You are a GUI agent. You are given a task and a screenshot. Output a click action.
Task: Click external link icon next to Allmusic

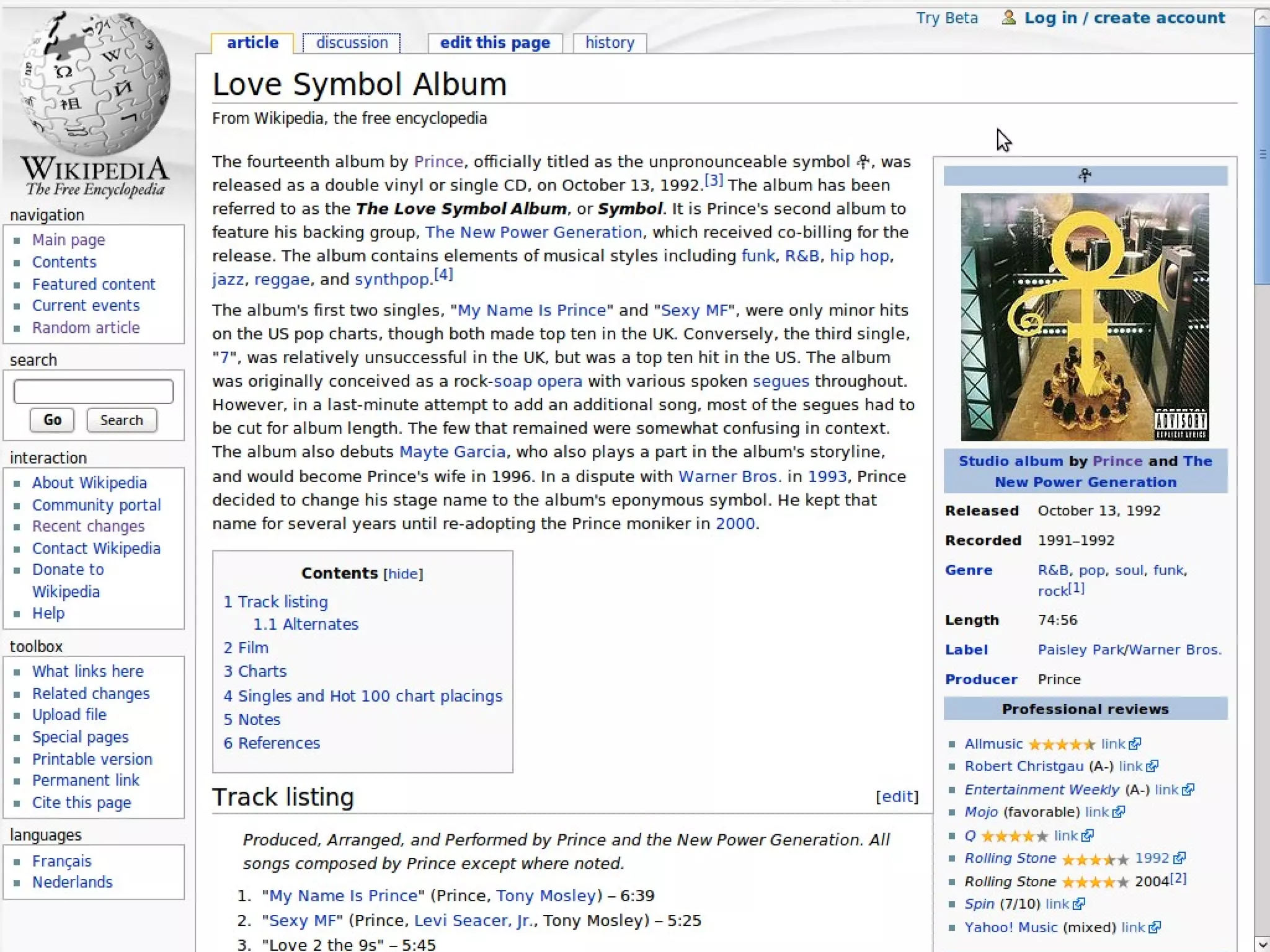1135,744
